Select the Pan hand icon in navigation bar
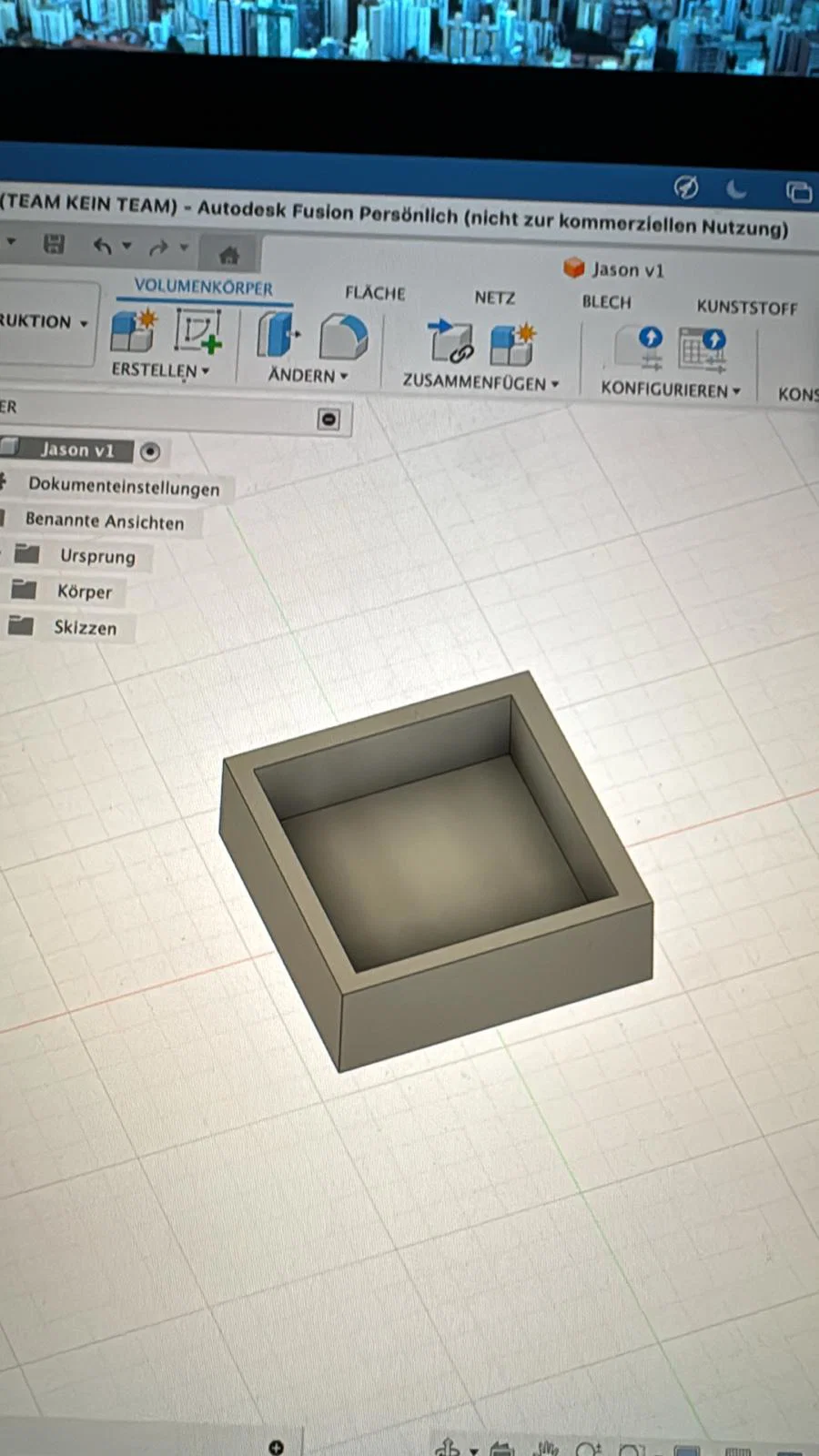This screenshot has height=1456, width=819. pyautogui.click(x=548, y=1448)
